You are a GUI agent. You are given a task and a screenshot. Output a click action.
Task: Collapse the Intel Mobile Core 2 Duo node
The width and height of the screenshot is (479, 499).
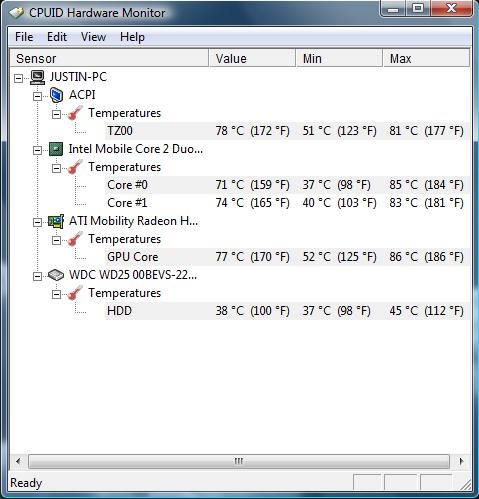click(38, 151)
